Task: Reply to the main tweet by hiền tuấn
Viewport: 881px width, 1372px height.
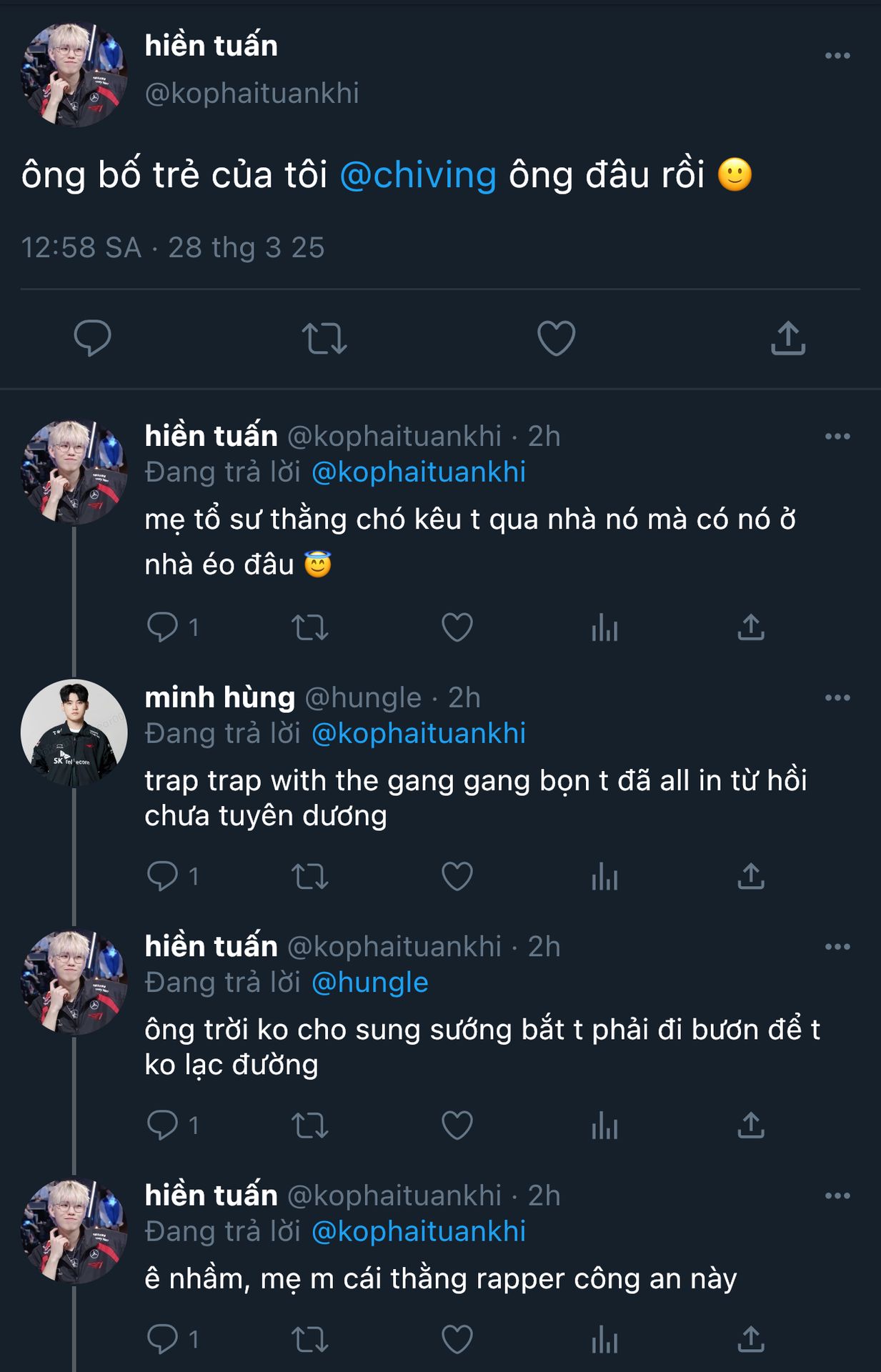Action: tap(92, 338)
